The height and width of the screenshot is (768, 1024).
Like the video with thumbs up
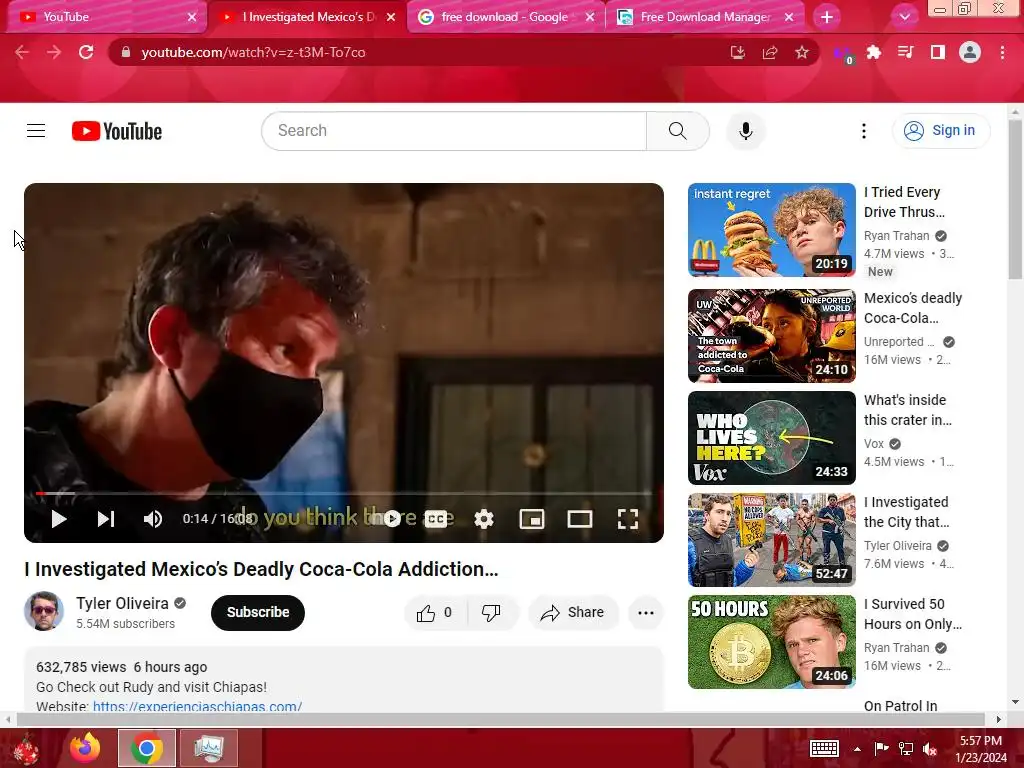coord(436,613)
